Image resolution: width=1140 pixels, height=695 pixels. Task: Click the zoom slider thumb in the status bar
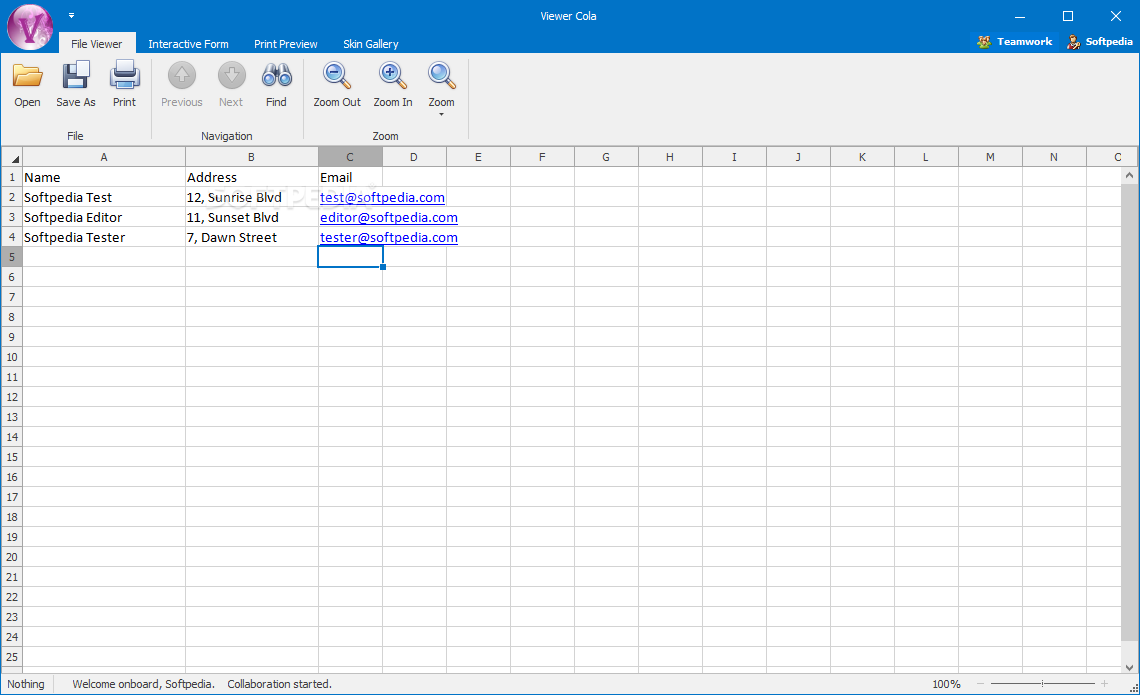click(x=1043, y=683)
